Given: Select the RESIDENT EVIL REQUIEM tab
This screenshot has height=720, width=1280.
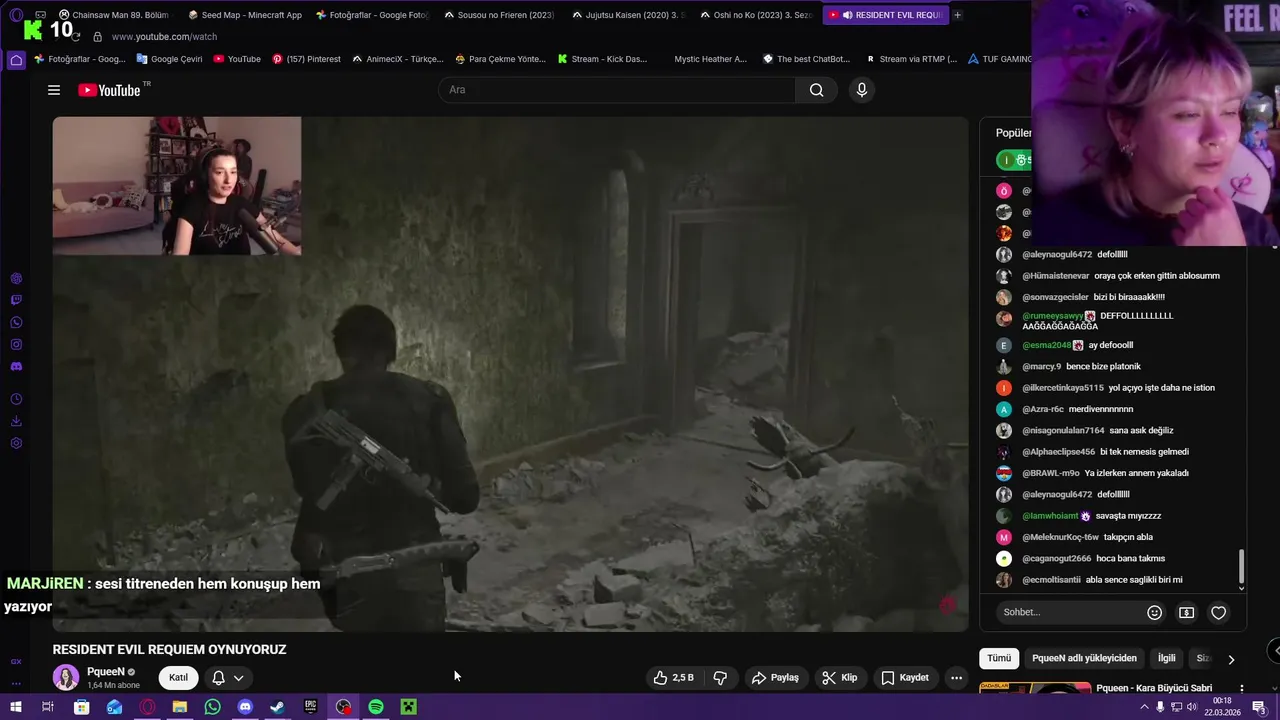Looking at the screenshot, I should pyautogui.click(x=884, y=15).
